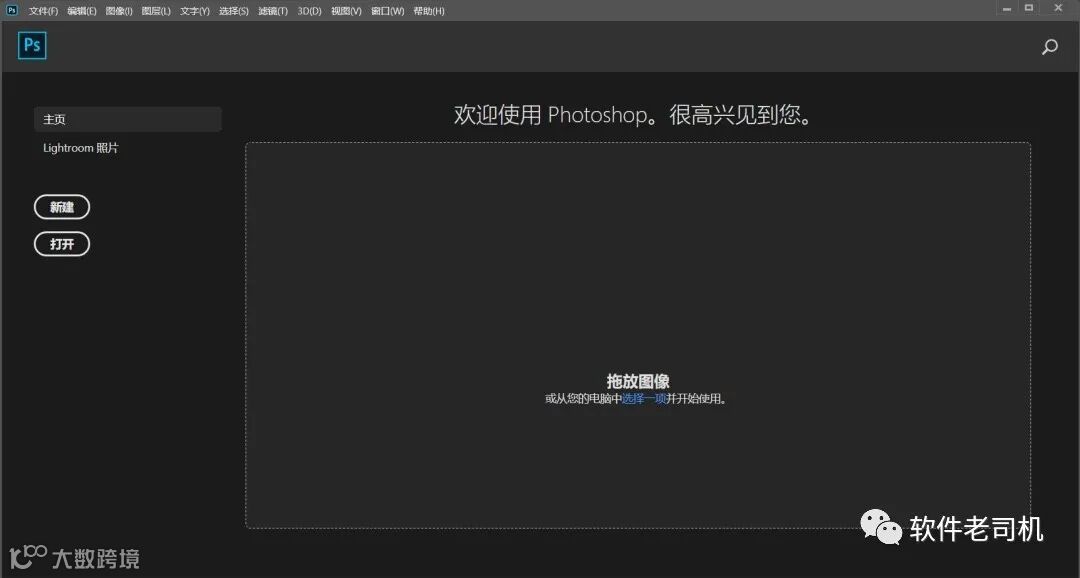Click the 选择一项 link
This screenshot has width=1080, height=578.
coord(644,399)
